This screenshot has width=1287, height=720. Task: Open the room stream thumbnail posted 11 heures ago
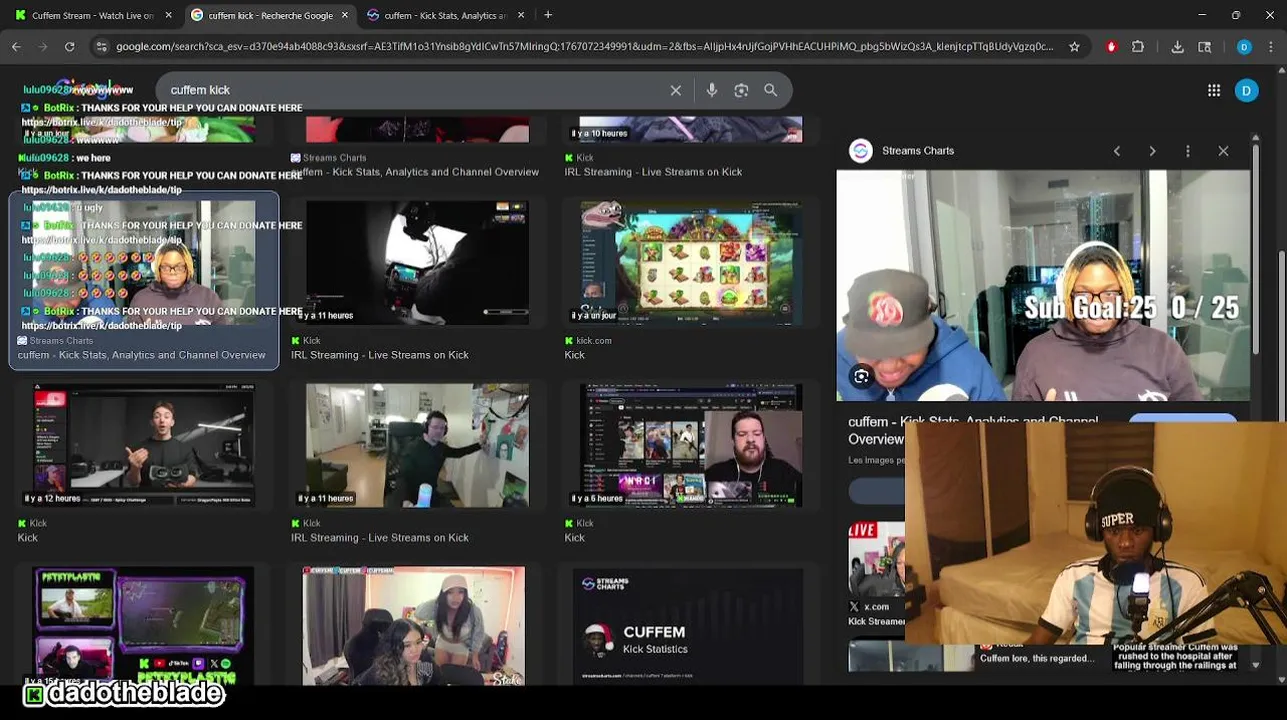pyautogui.click(x=417, y=445)
